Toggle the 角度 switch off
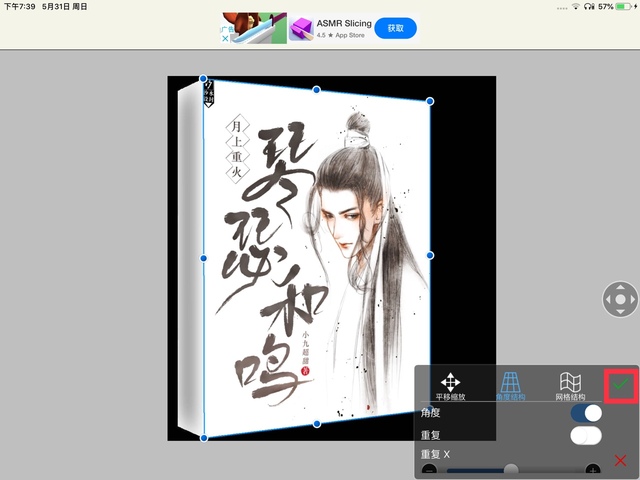This screenshot has width=640, height=480. pos(585,413)
